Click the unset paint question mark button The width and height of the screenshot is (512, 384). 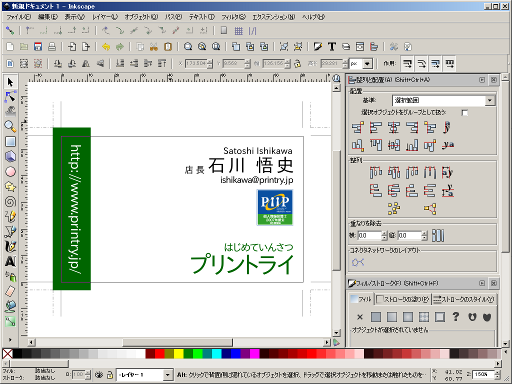point(456,317)
